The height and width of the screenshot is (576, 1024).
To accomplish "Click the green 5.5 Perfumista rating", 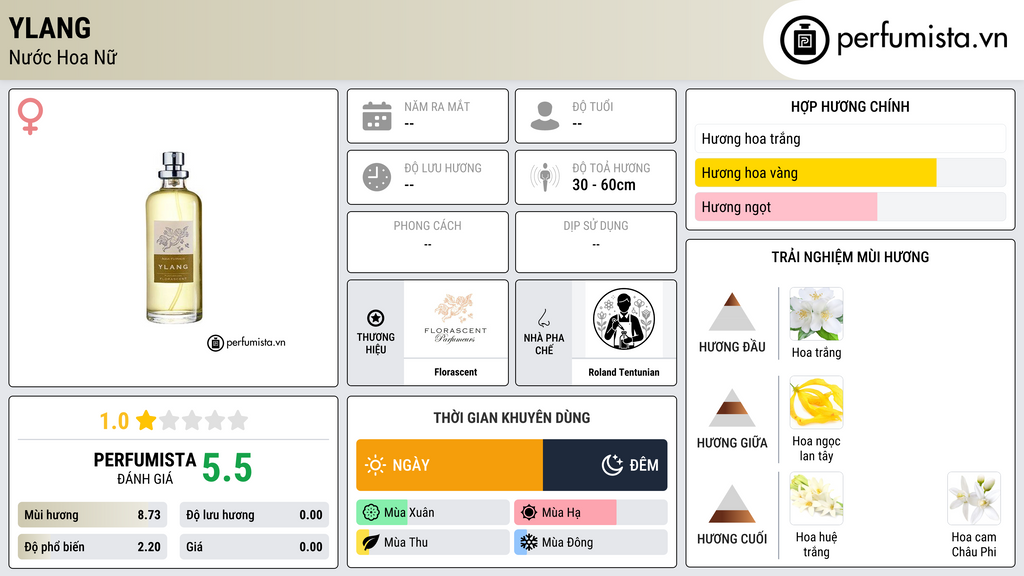I will pyautogui.click(x=227, y=468).
